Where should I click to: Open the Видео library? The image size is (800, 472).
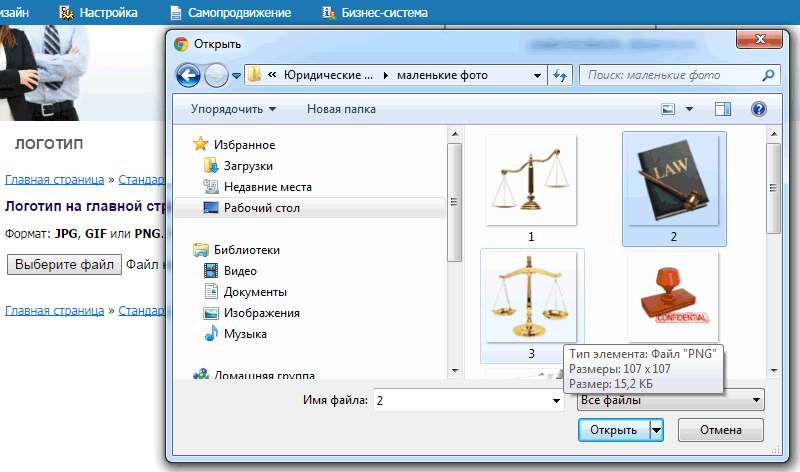coord(240,271)
